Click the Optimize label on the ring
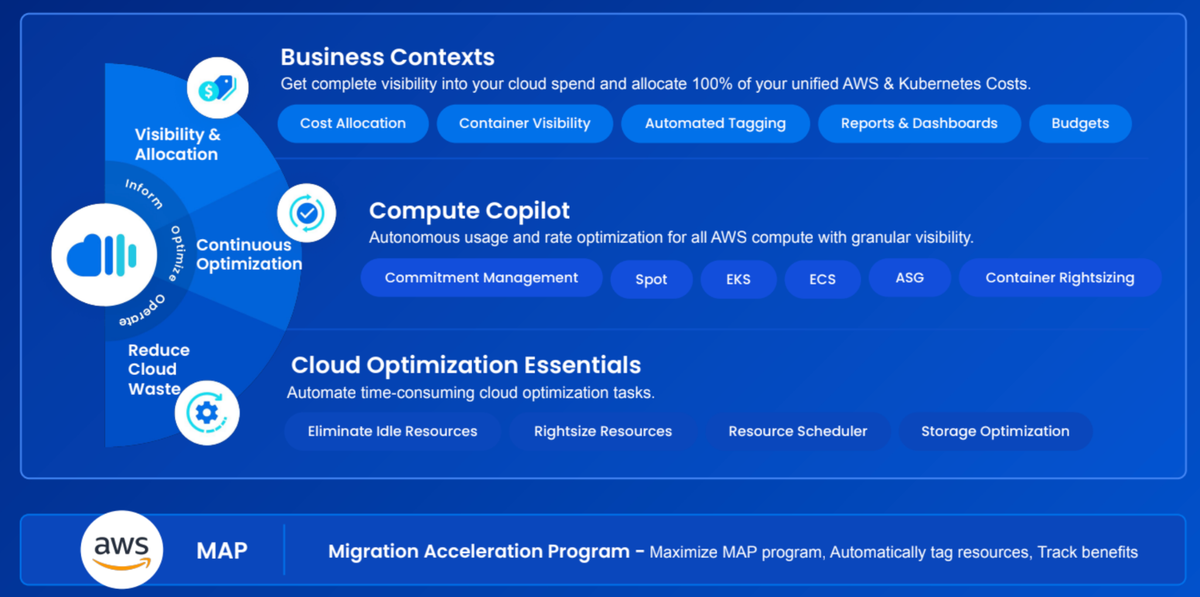 177,252
